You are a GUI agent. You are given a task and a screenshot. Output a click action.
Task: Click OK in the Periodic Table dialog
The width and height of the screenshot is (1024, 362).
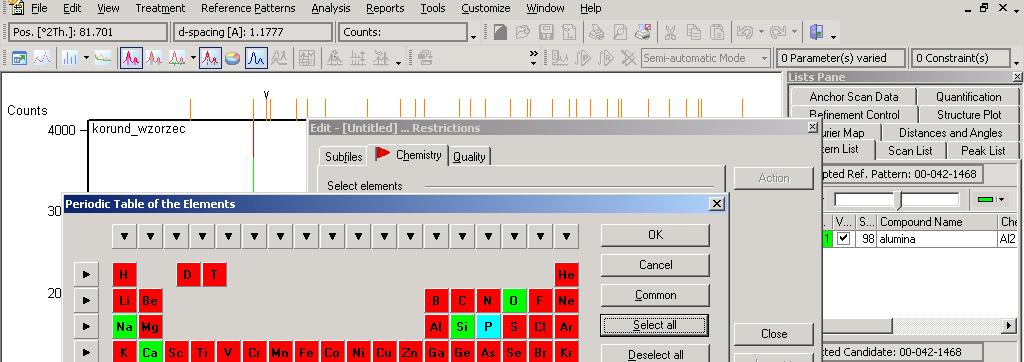point(654,235)
